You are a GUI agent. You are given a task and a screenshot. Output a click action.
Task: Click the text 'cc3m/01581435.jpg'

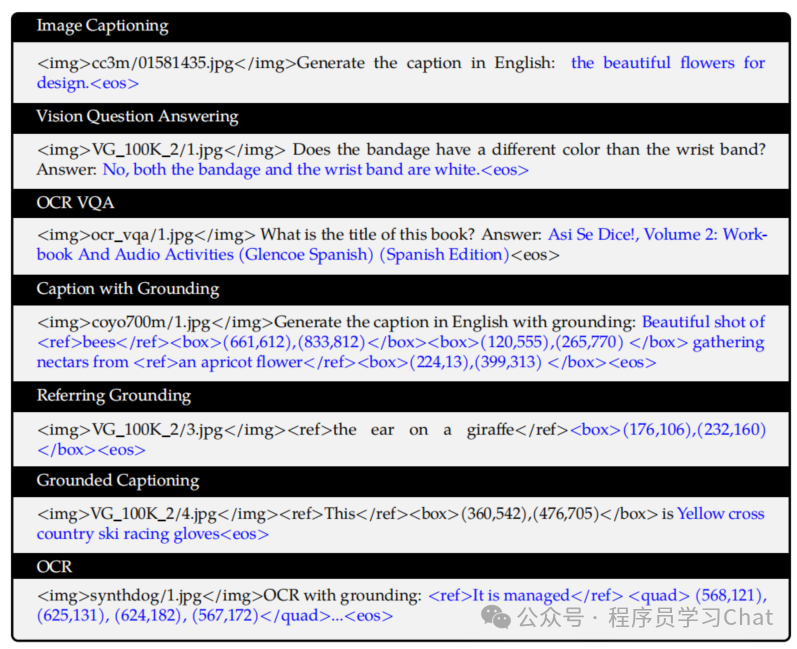pyautogui.click(x=163, y=64)
